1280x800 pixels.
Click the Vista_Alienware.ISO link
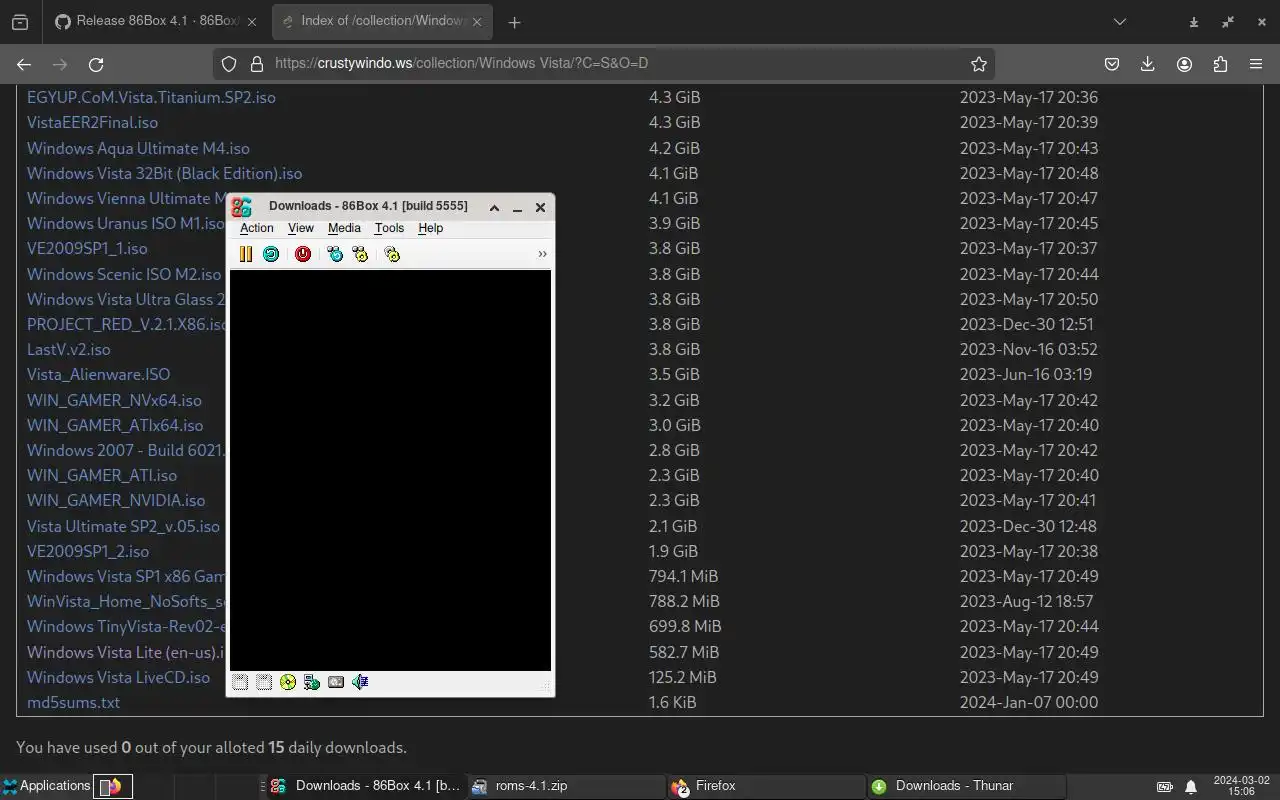coord(98,374)
